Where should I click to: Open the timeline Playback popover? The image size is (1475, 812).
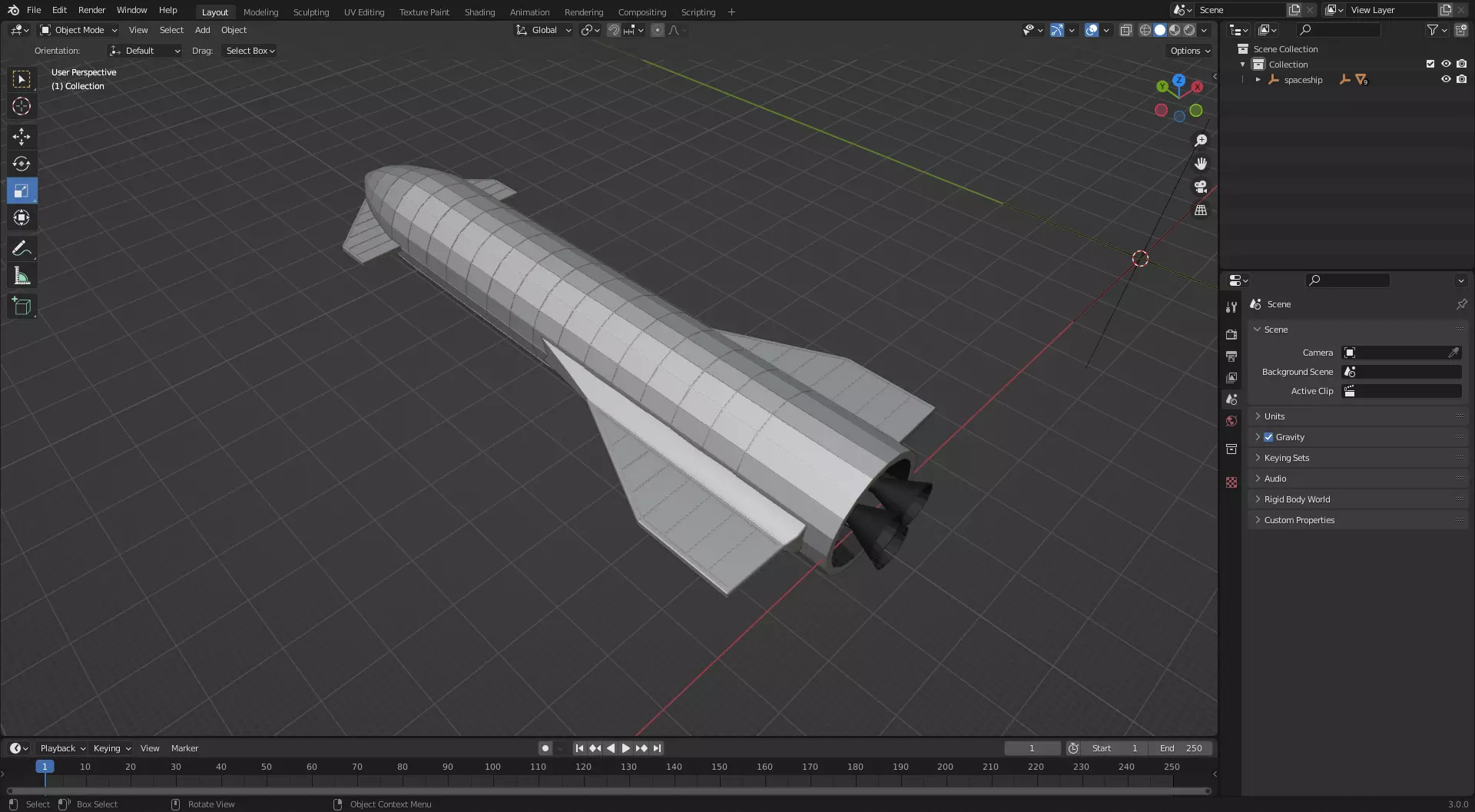[62, 748]
